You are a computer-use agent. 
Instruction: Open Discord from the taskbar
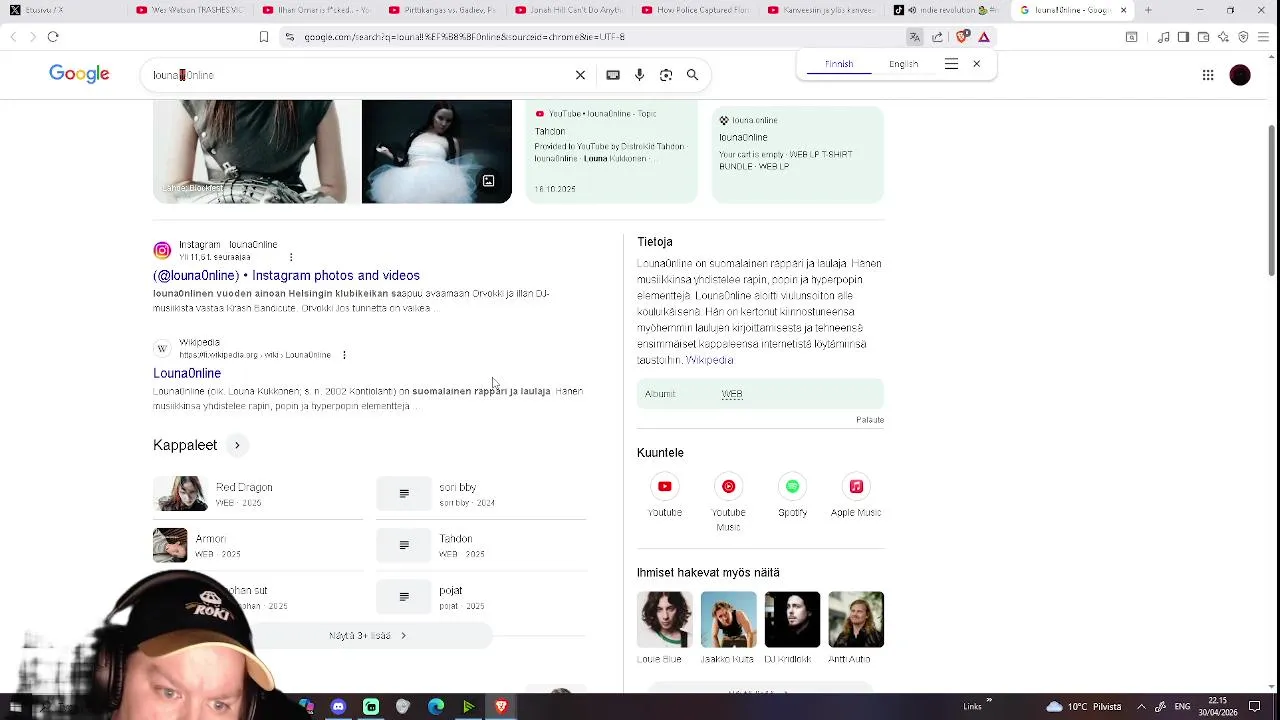tap(338, 706)
